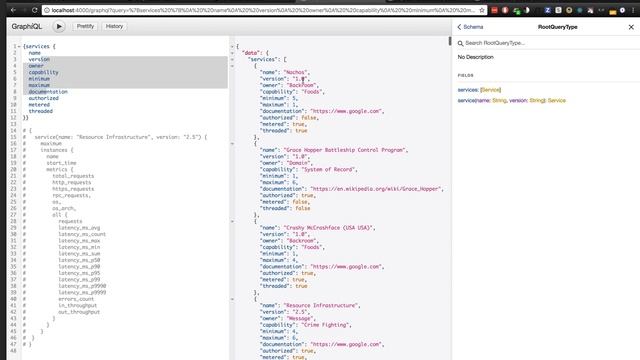Click the GraphiQL title logo
Screen dimensions: 640x360
coord(27,27)
